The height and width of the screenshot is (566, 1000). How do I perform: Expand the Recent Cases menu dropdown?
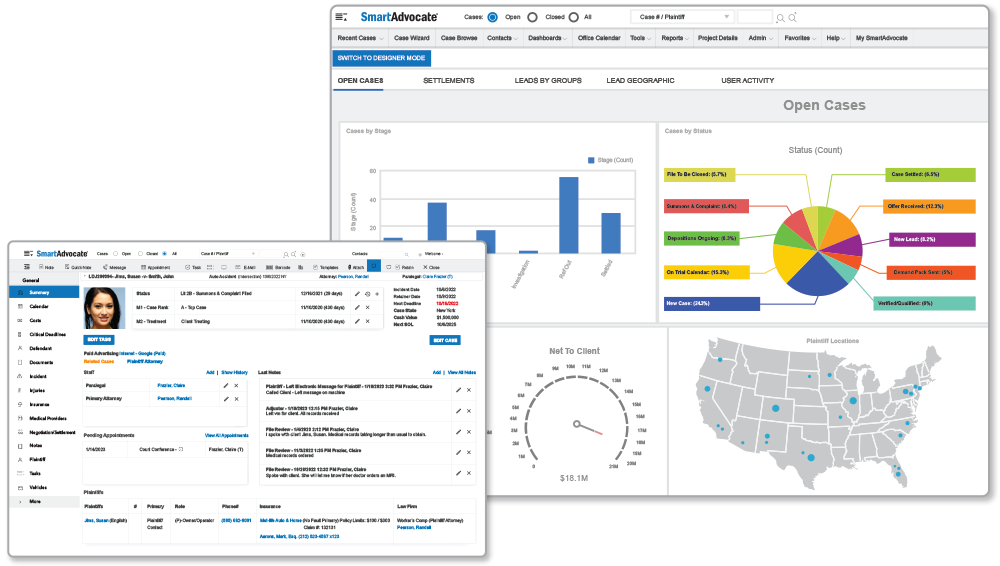click(381, 38)
